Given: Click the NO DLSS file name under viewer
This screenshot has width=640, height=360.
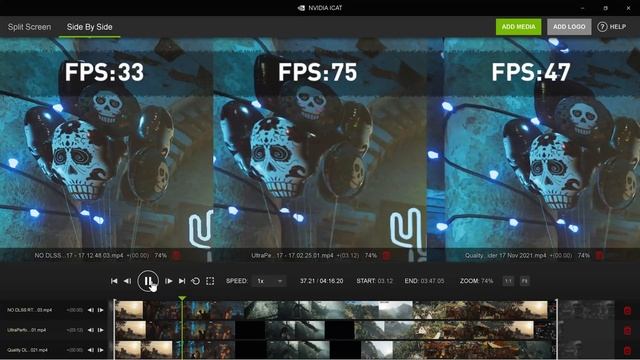Looking at the screenshot, I should coord(79,256).
